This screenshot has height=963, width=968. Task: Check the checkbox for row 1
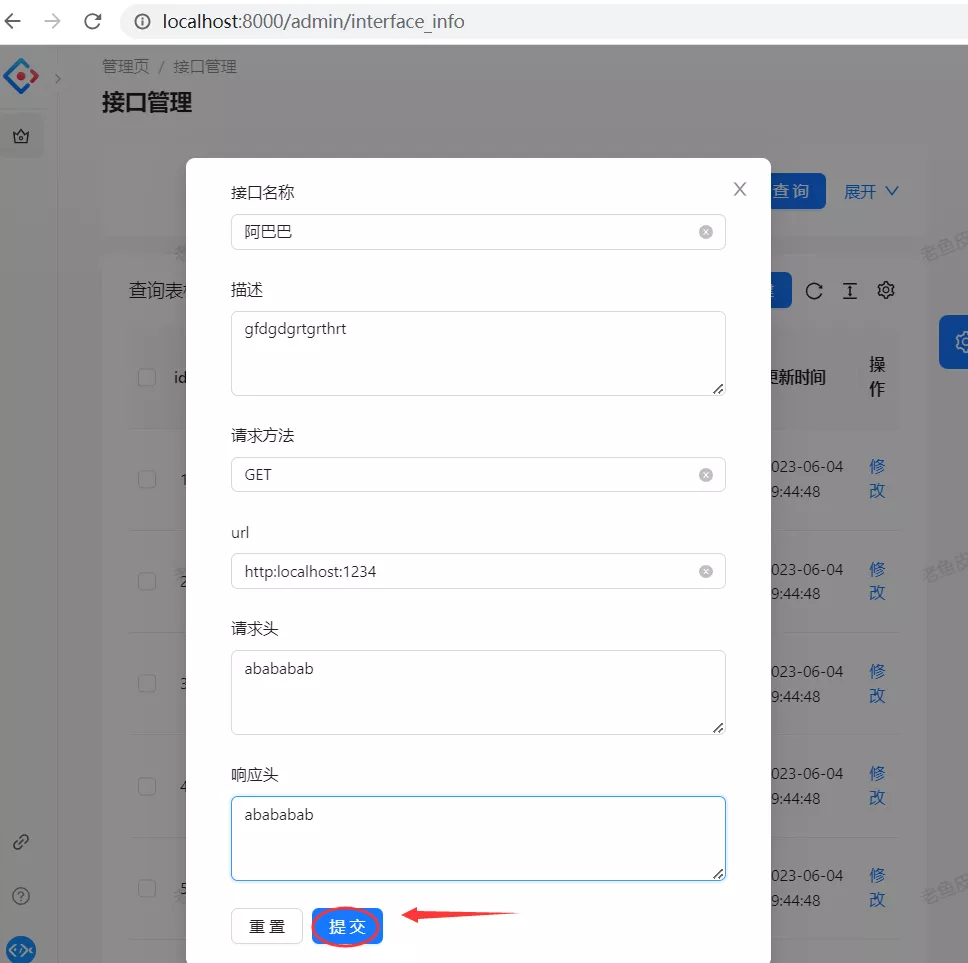[x=147, y=479]
